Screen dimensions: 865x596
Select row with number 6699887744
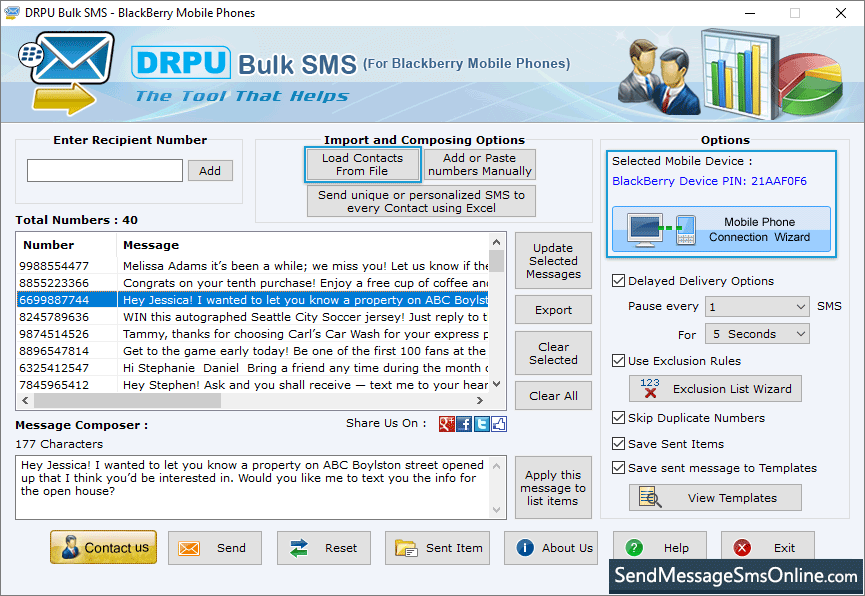point(253,300)
